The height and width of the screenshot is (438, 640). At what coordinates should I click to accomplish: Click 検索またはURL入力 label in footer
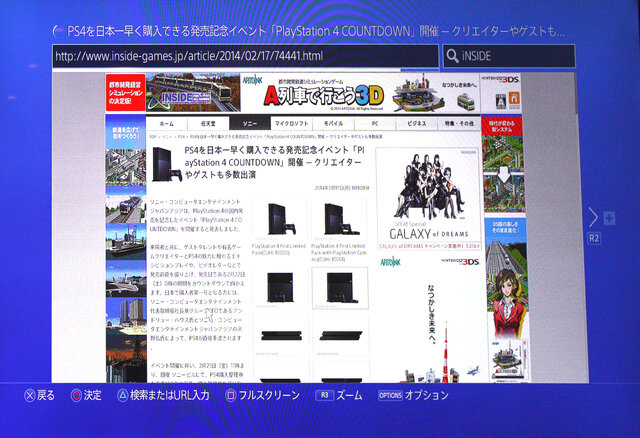170,395
